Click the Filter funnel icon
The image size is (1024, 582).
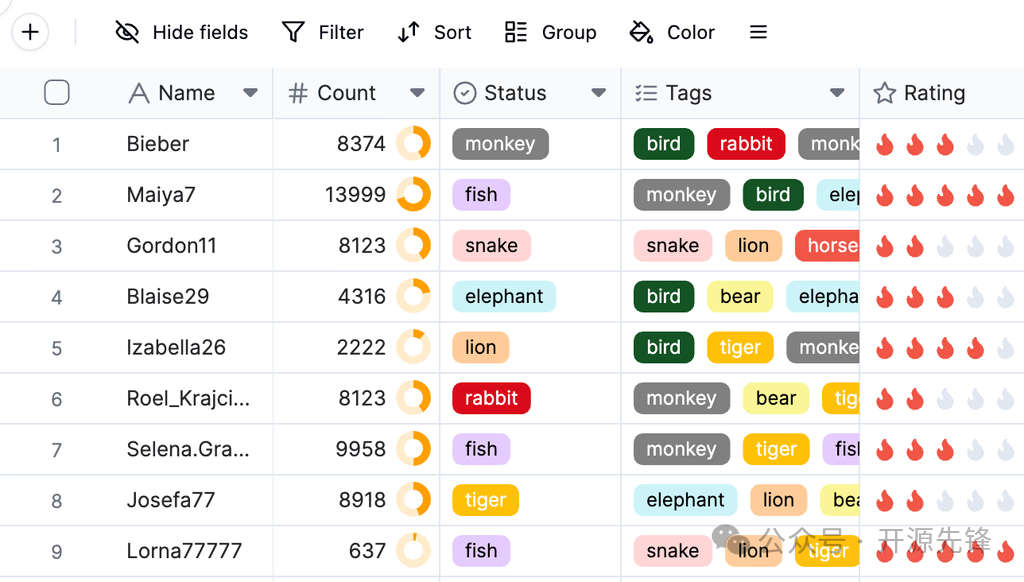coord(293,32)
